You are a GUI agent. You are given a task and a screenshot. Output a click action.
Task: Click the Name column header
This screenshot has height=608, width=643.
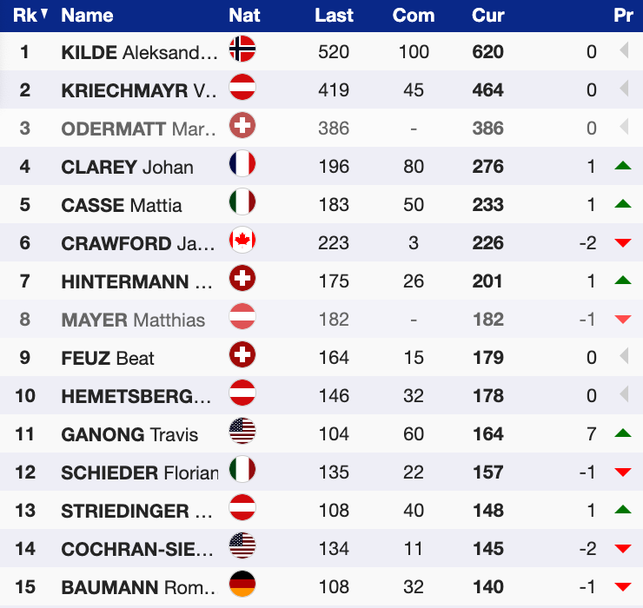(x=87, y=15)
